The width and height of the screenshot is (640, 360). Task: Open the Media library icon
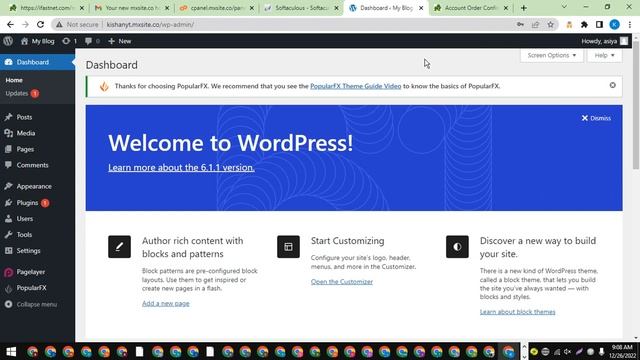click(9, 133)
